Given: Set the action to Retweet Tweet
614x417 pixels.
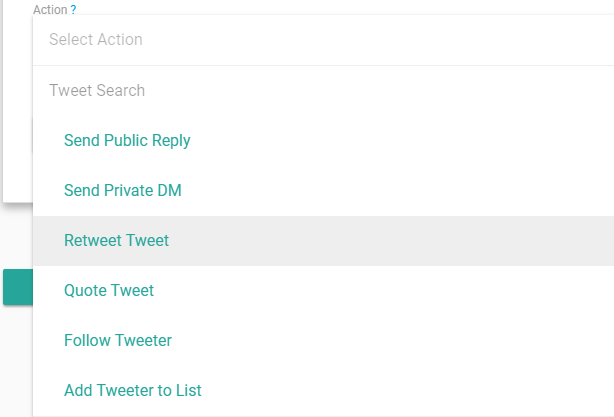Looking at the screenshot, I should click(x=116, y=241).
